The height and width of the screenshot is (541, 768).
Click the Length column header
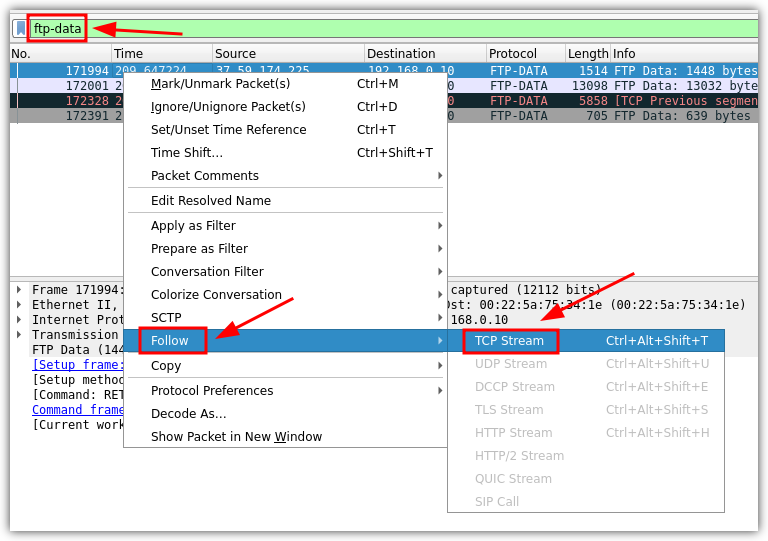coord(587,54)
